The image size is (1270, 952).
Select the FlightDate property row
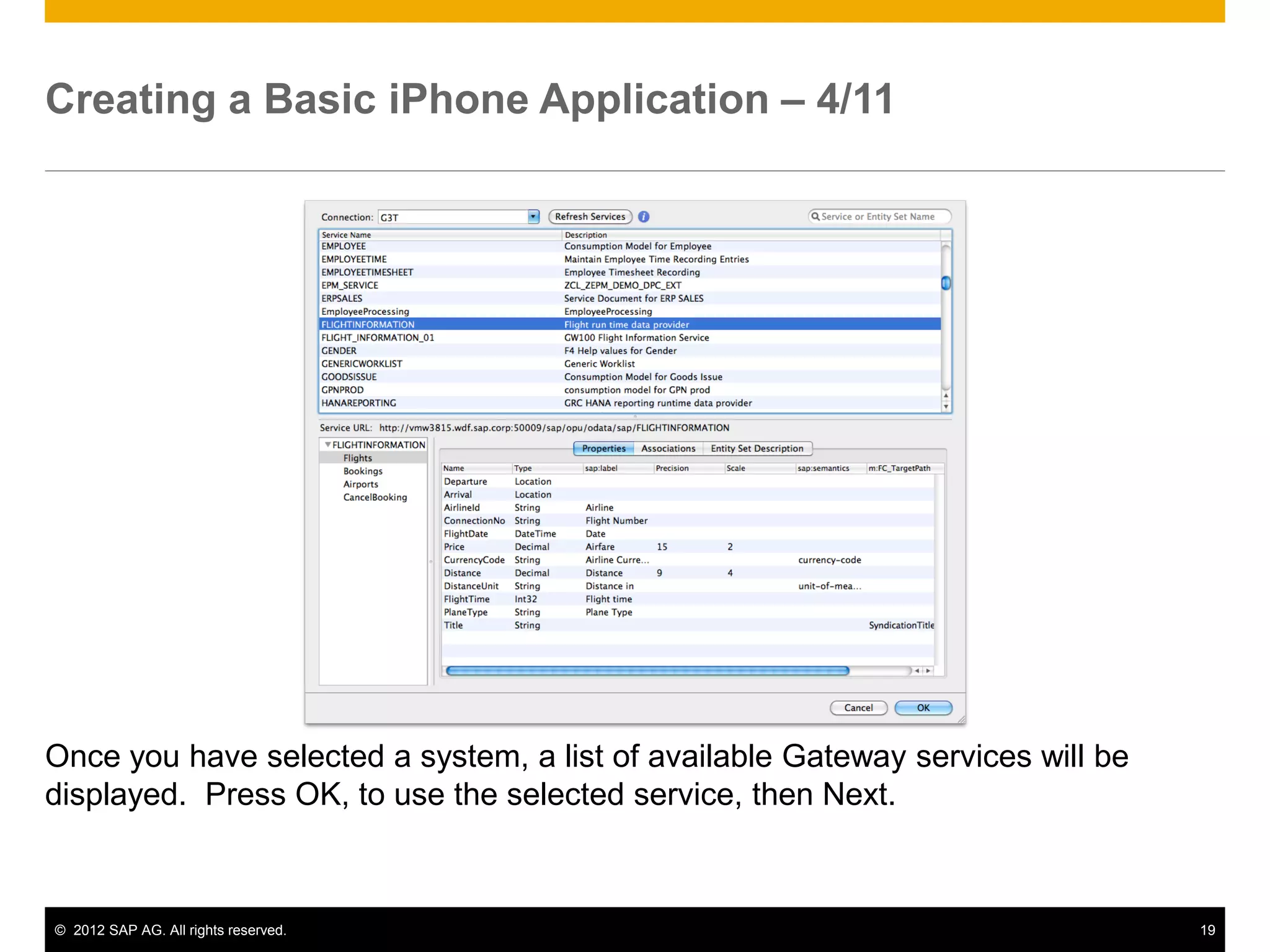click(688, 534)
